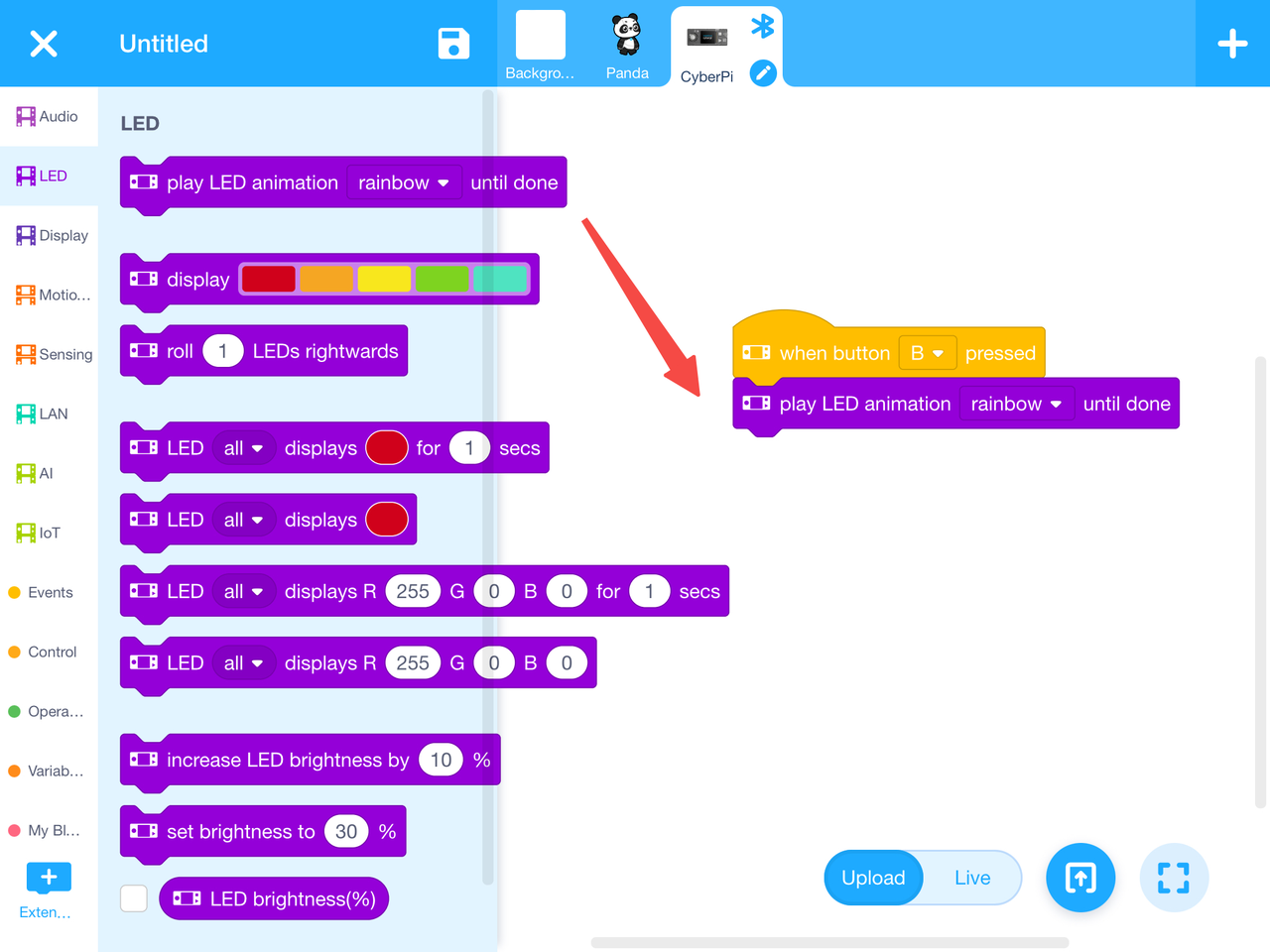Enter fullscreen stage view icon

1174,878
